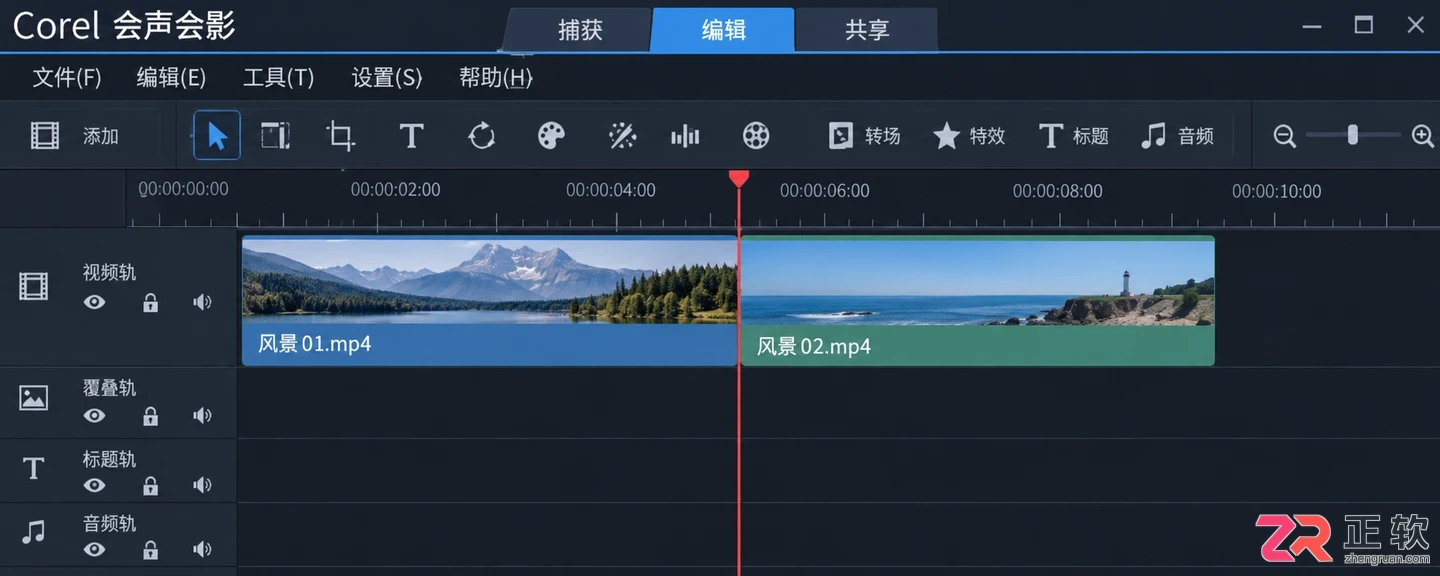The image size is (1440, 576).
Task: Select the Crop tool
Action: (341, 136)
